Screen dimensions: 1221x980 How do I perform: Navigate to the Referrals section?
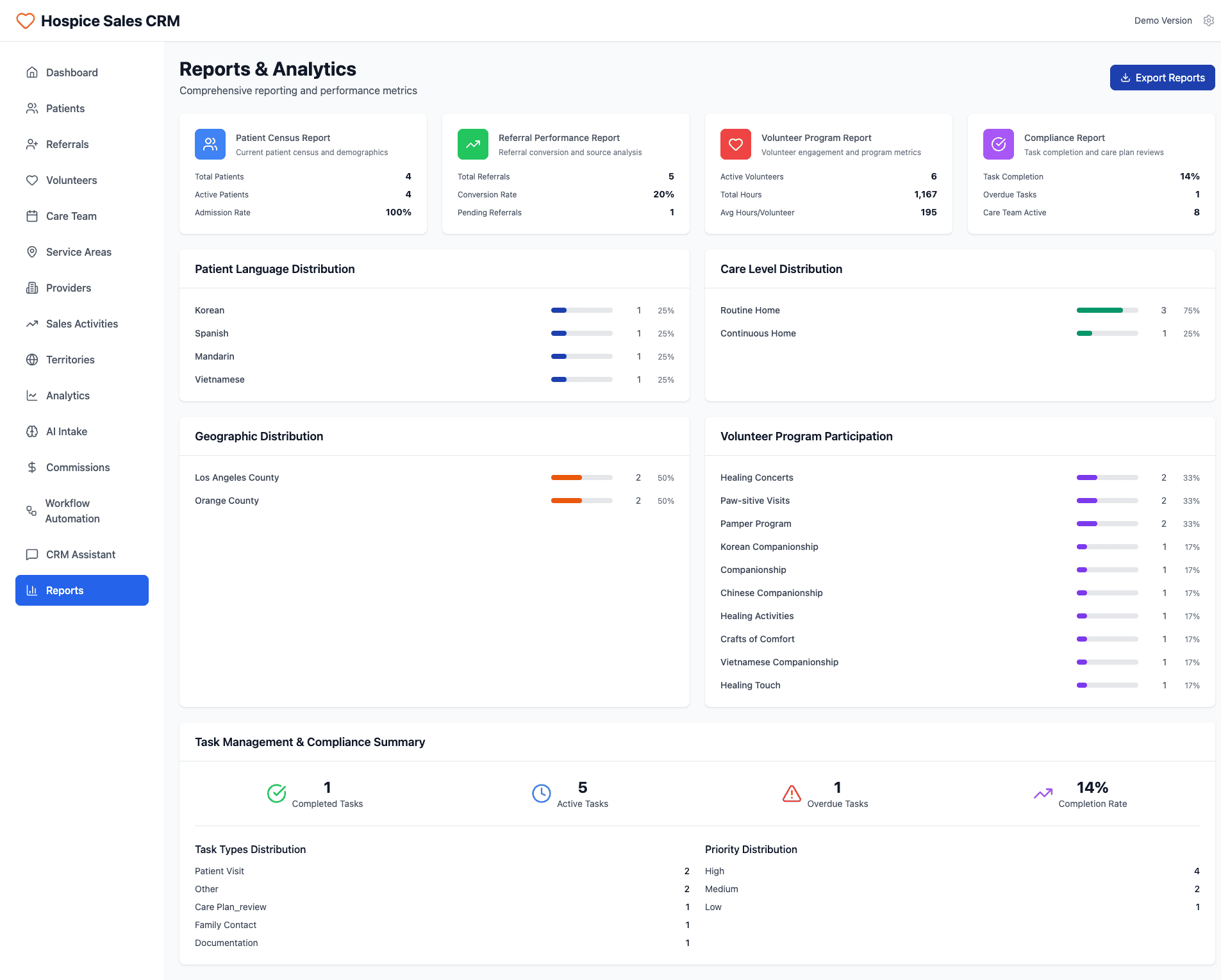point(67,144)
